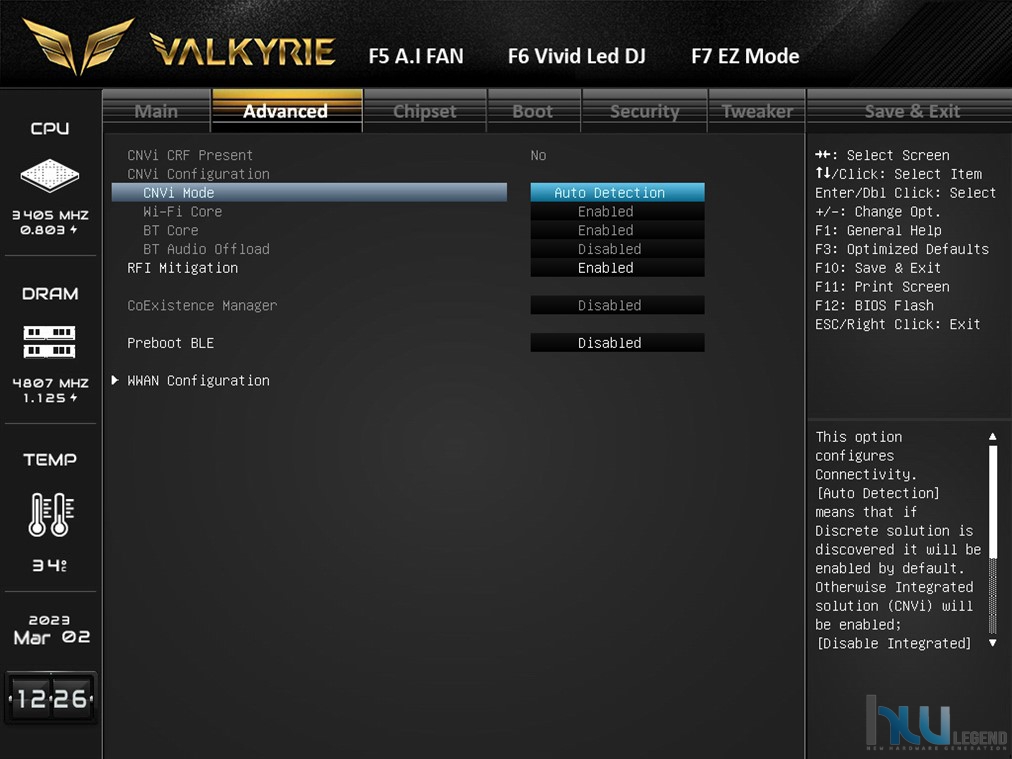Click the Mar 02 date display
1012x759 pixels.
coord(52,637)
